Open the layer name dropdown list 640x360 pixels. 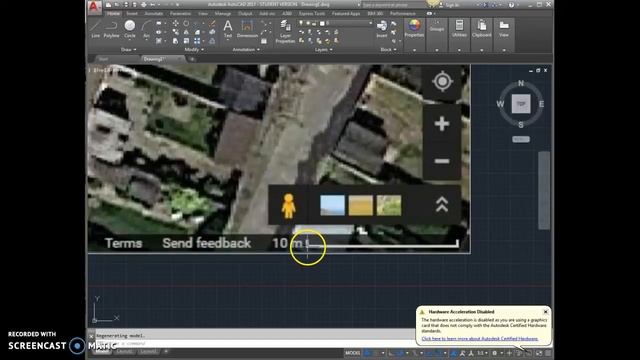371,23
